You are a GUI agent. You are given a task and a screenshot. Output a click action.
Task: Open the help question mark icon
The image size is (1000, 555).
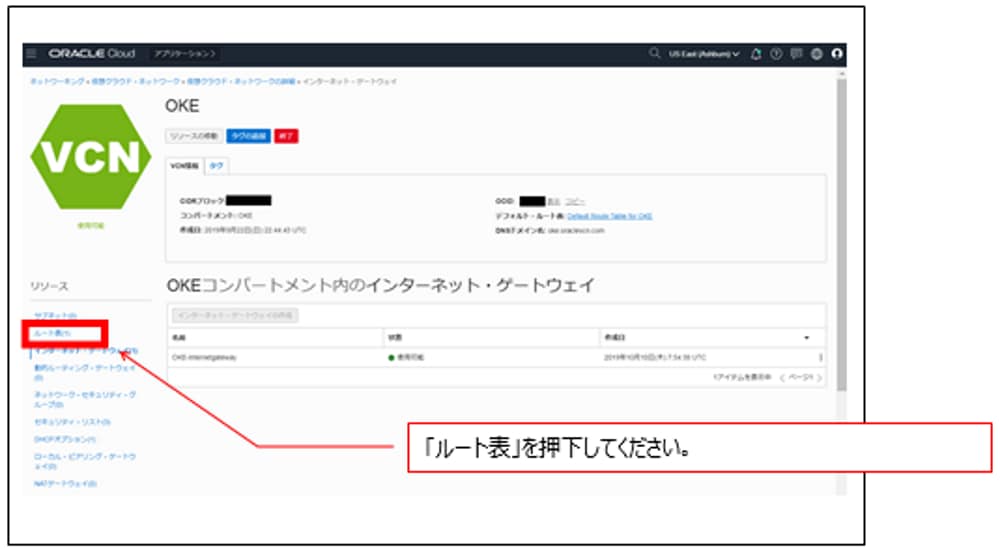click(x=776, y=54)
